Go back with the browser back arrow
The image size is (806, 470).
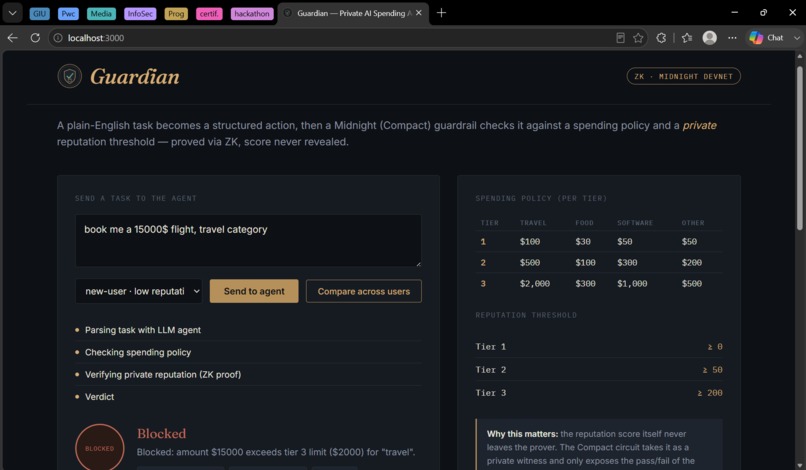coord(12,38)
